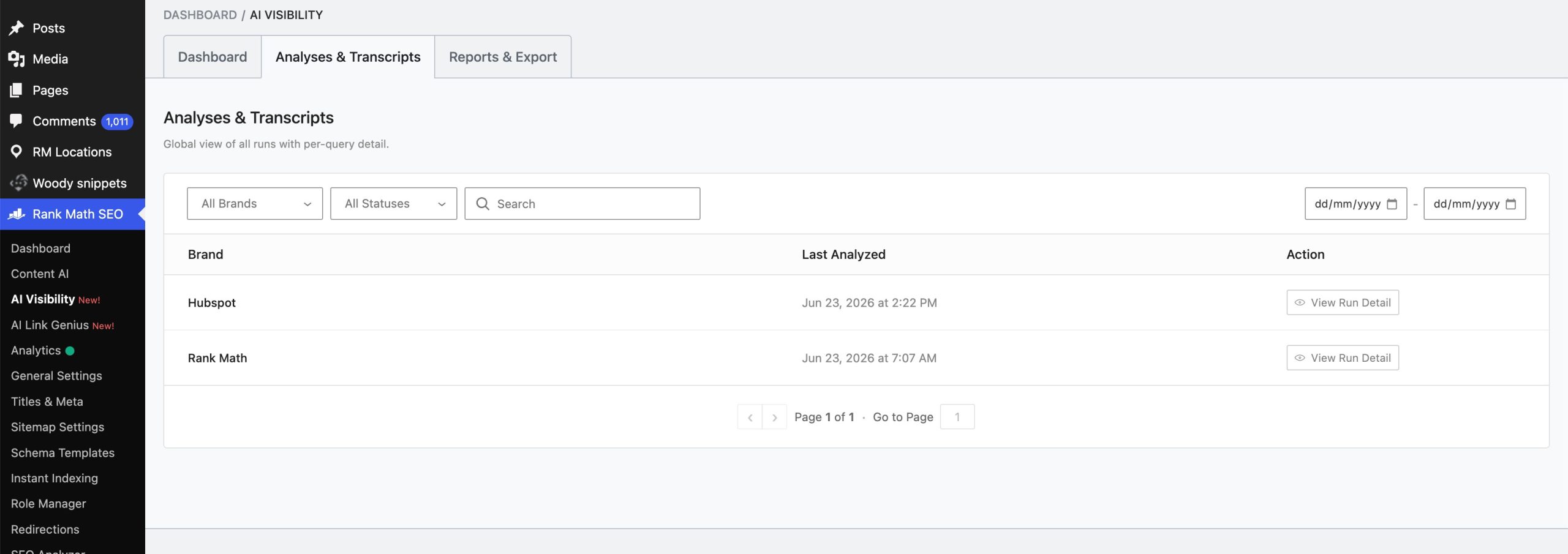Click the eye icon in Hubspot row
This screenshot has height=554, width=1568.
coord(1300,302)
